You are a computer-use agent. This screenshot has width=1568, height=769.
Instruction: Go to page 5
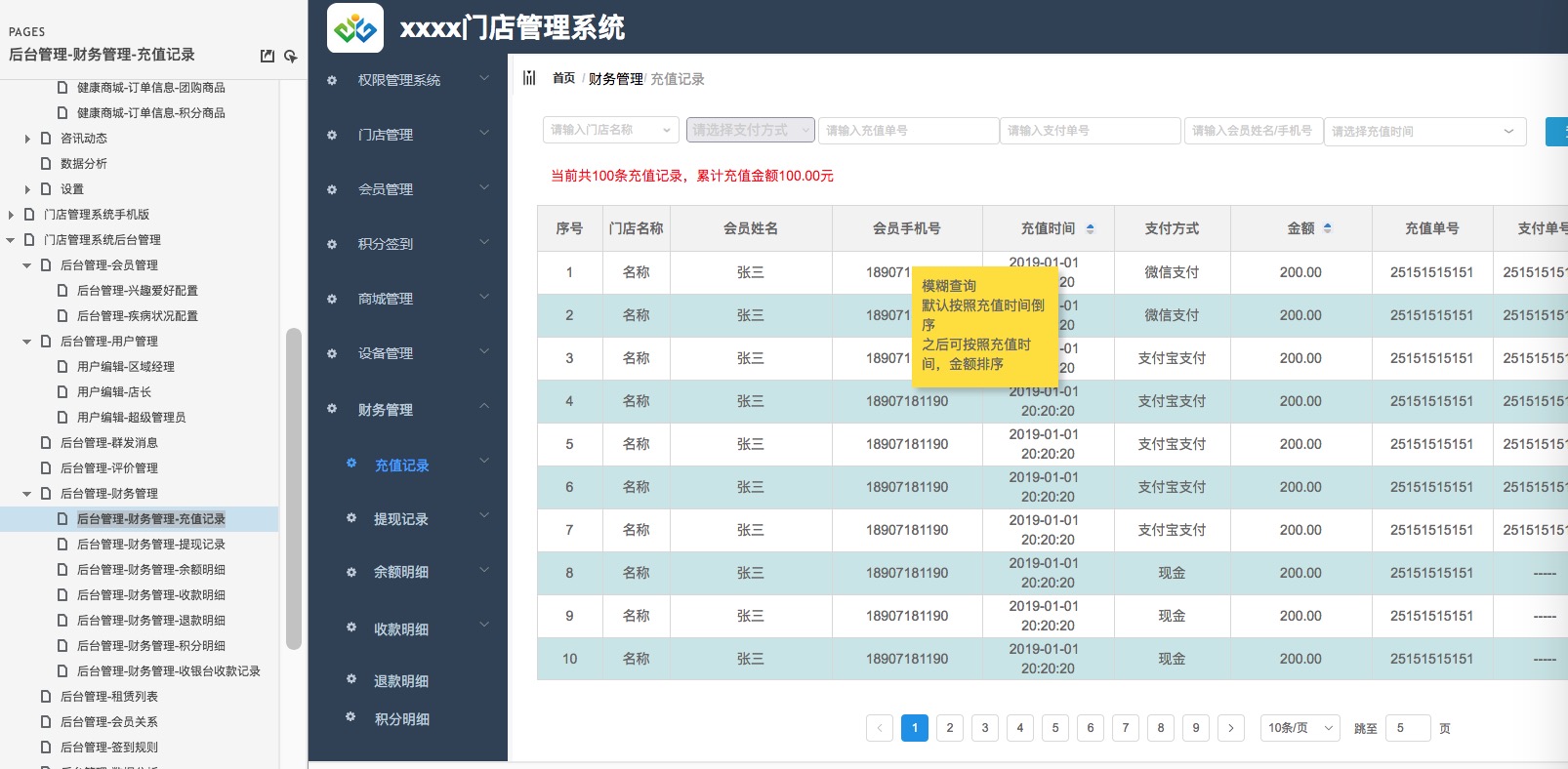1055,728
